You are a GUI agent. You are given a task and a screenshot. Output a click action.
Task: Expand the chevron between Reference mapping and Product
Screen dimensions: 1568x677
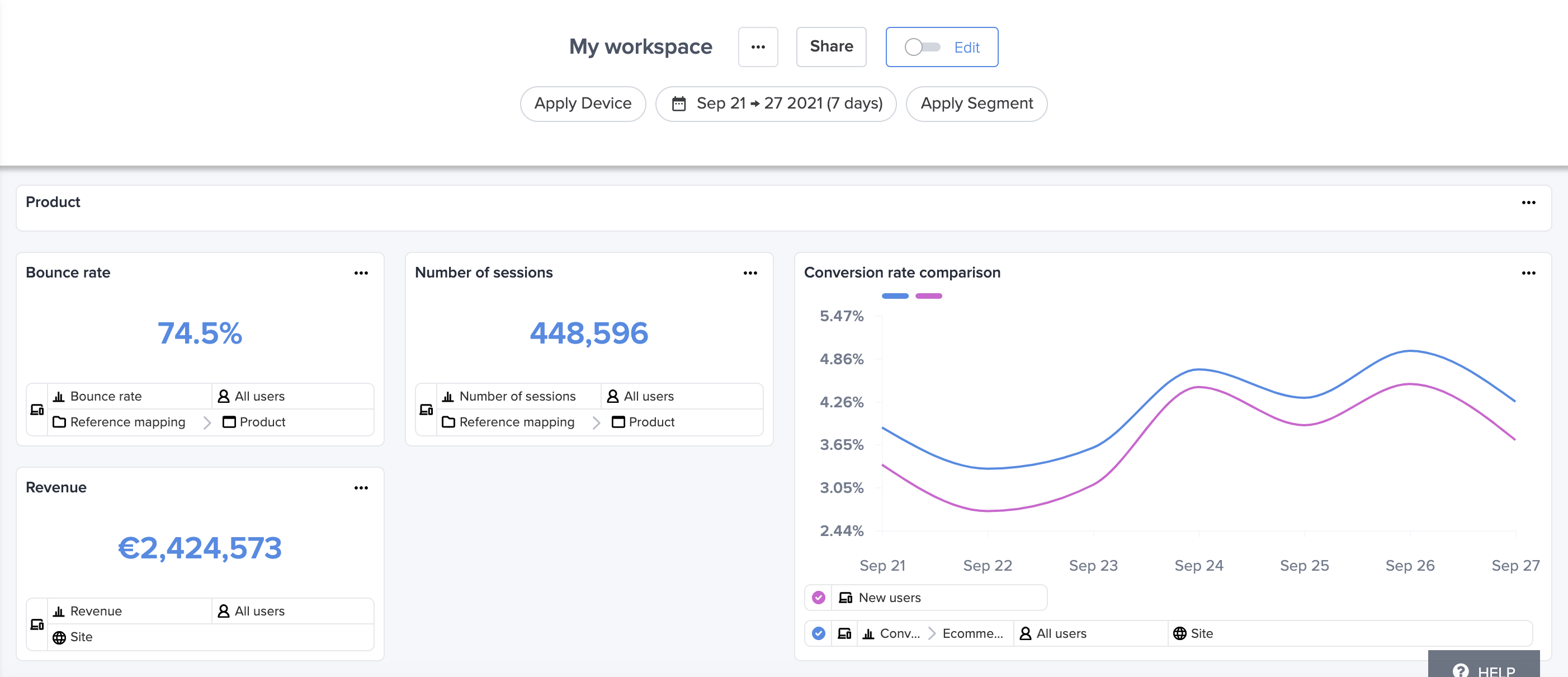[207, 422]
